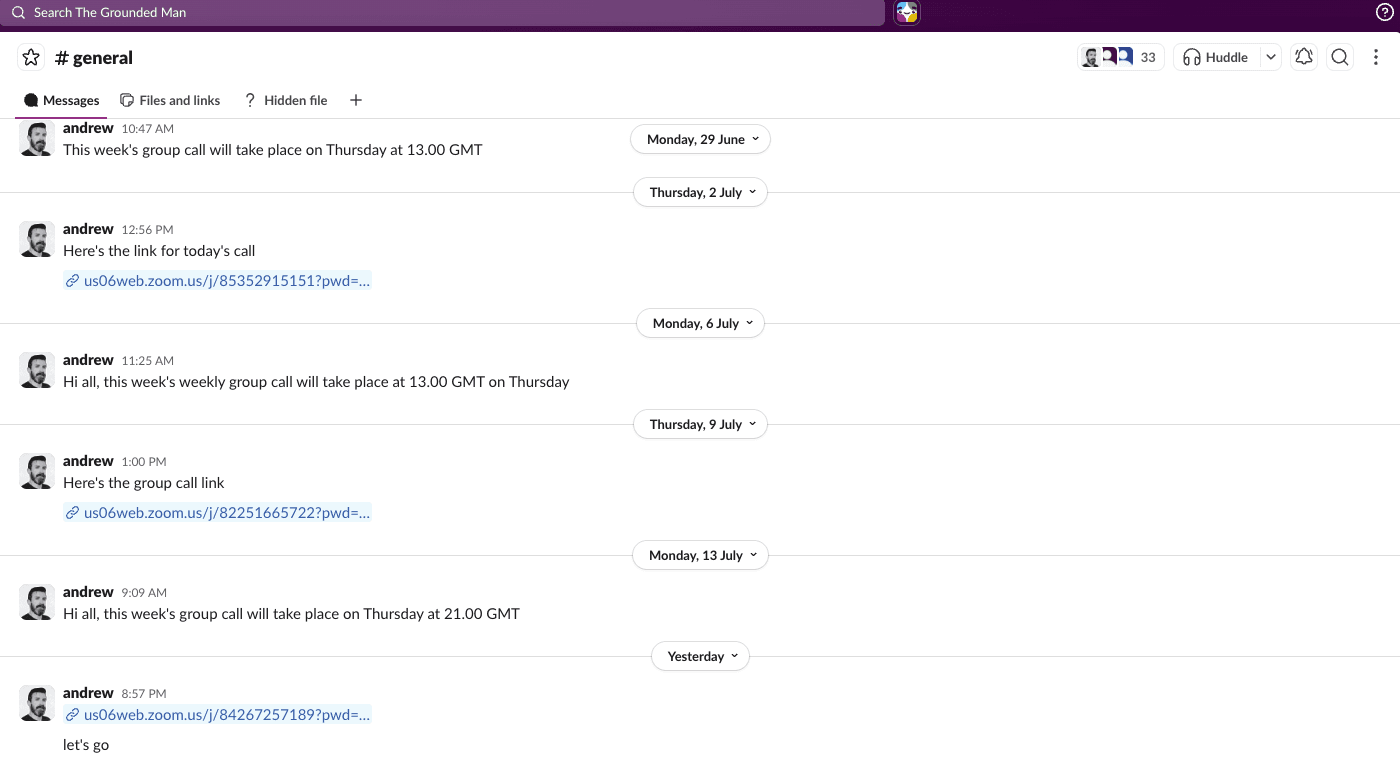Image resolution: width=1400 pixels, height=763 pixels.
Task: Open andrew's avatar on the 11:25 AM message
Action: [37, 370]
